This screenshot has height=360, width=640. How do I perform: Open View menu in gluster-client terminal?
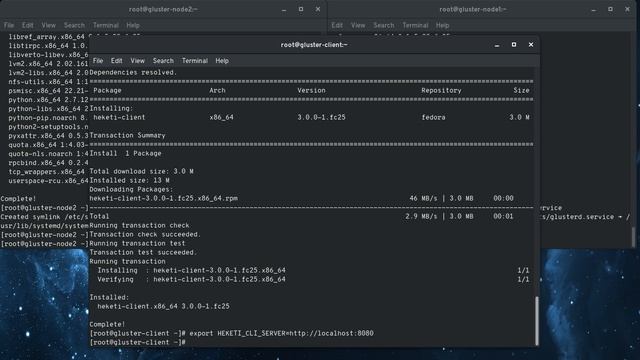pyautogui.click(x=138, y=61)
